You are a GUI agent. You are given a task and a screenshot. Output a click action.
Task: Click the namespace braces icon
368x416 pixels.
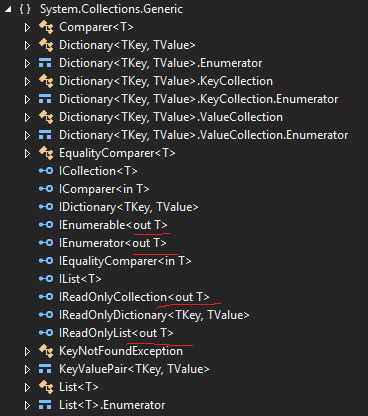(25, 9)
